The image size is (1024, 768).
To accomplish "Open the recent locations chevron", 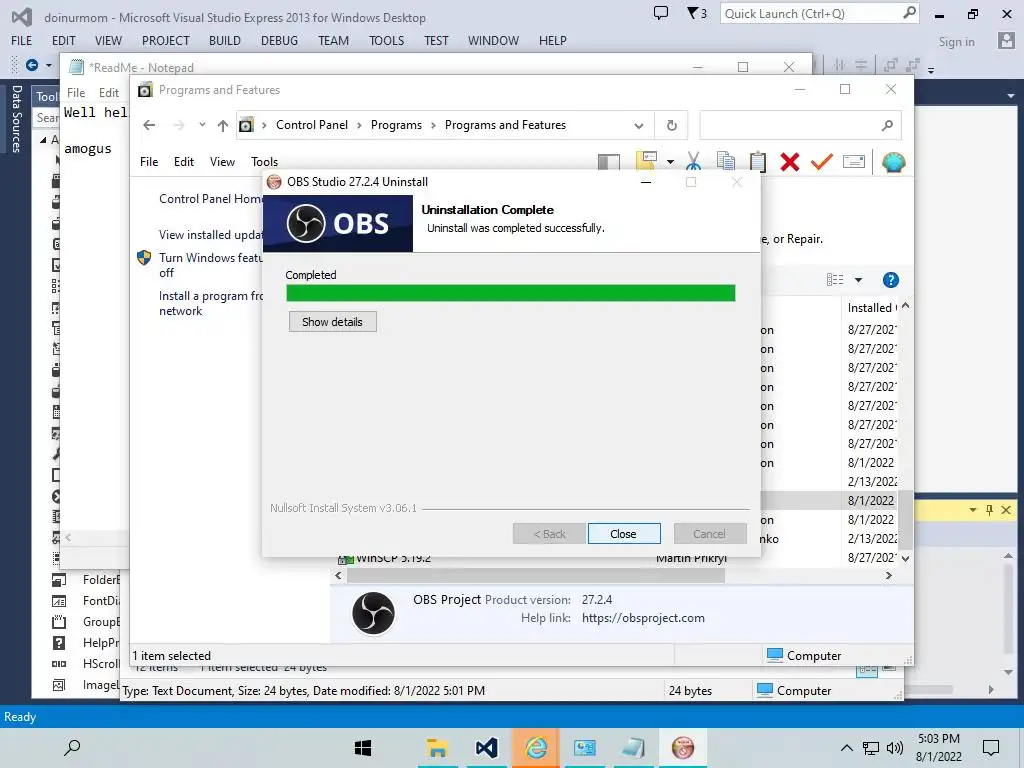I will click(202, 125).
